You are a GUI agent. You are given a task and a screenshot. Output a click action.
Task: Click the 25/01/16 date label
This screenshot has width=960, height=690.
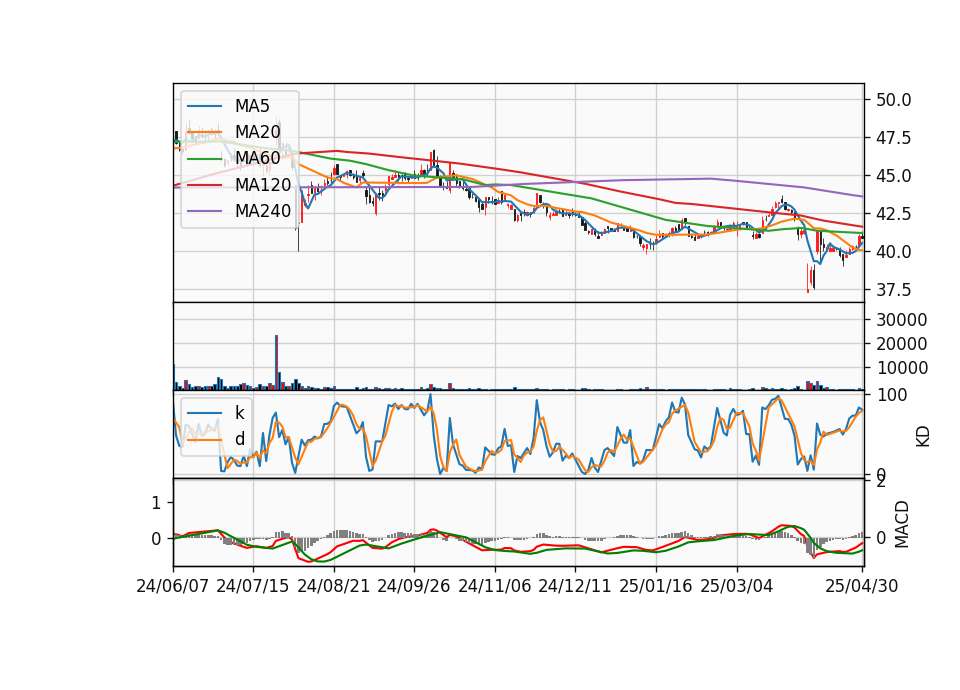click(656, 586)
